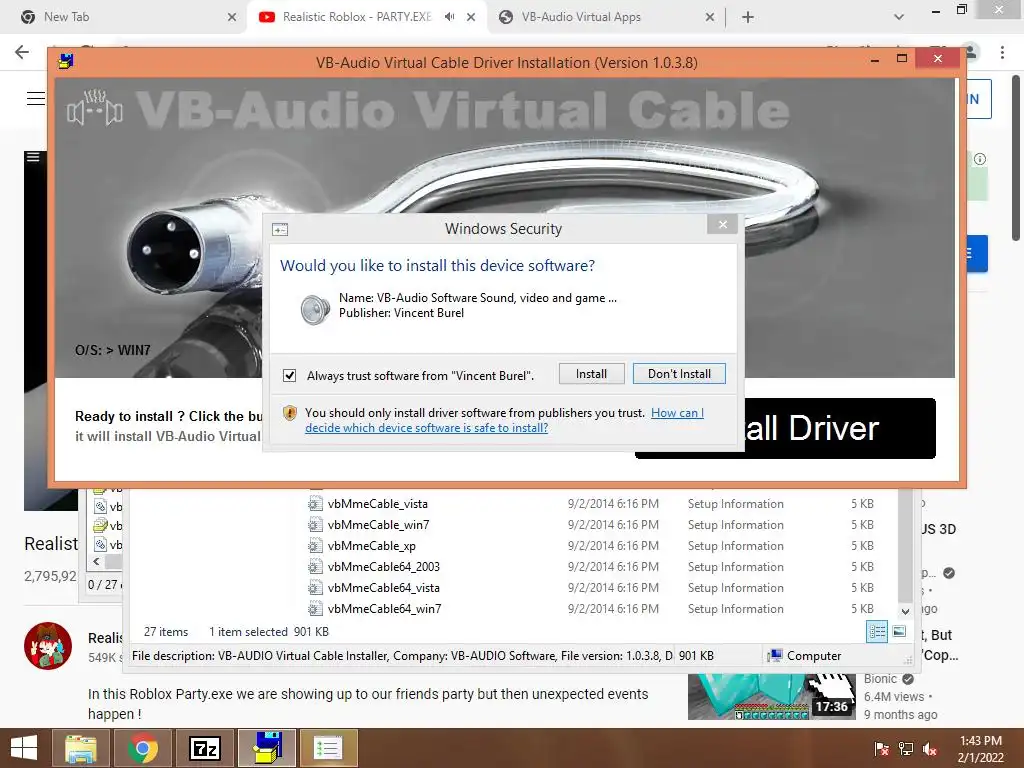Click the 9/2/2014 6:16 PM date for vbMmeCable_vista

613,504
